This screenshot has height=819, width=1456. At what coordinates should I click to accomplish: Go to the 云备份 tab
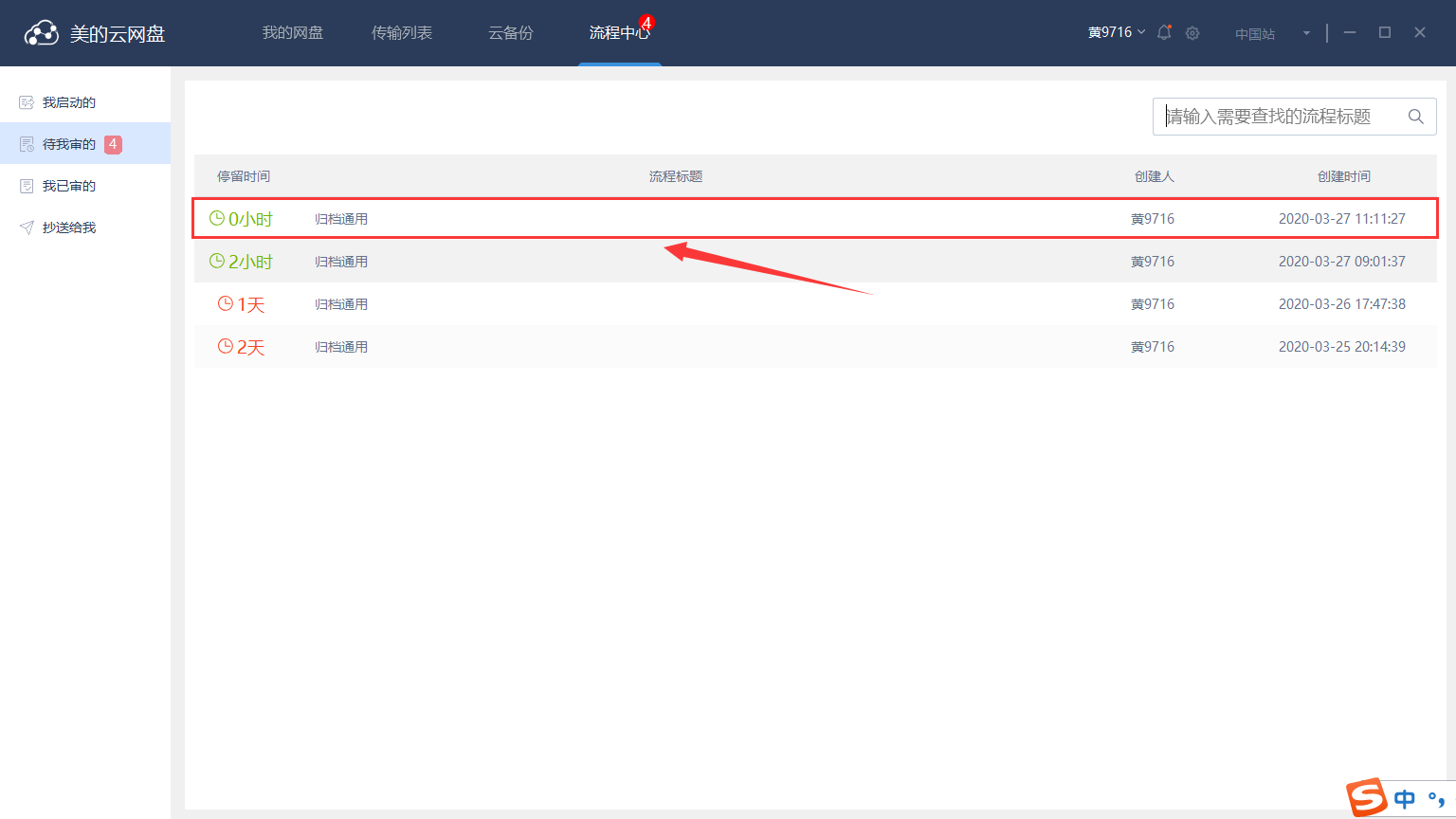(511, 33)
